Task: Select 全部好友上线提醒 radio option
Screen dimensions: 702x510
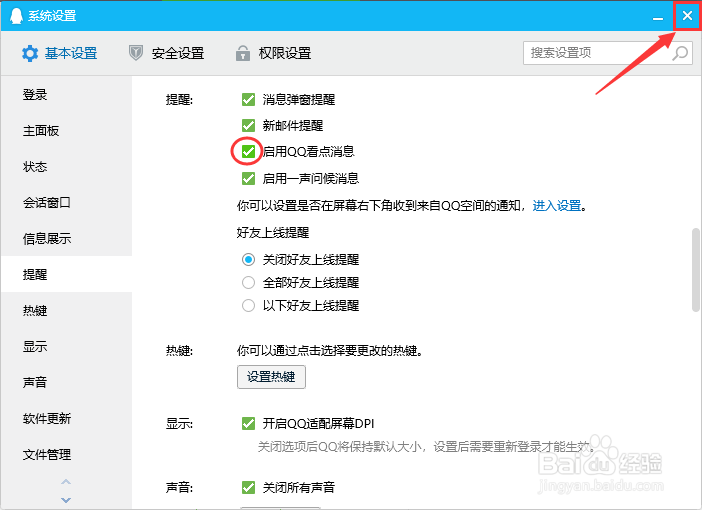Action: click(x=248, y=283)
